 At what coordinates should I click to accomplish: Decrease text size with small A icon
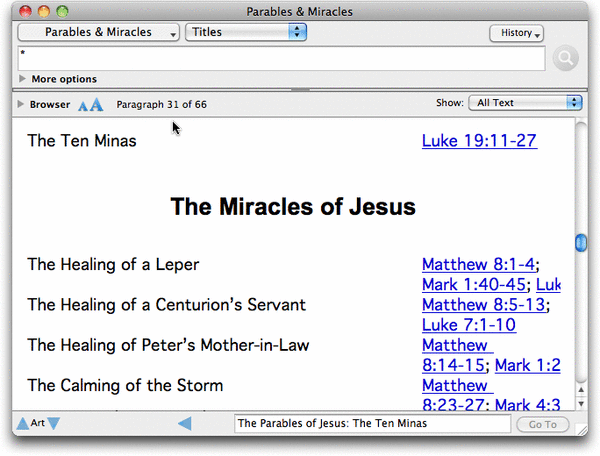[x=84, y=104]
